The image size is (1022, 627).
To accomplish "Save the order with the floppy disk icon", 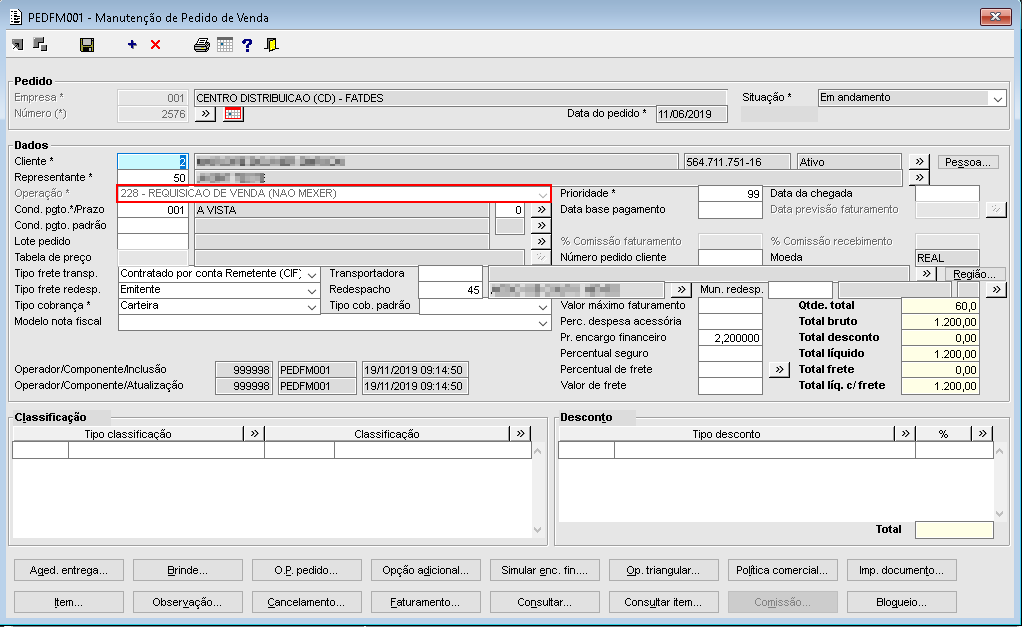I will coord(87,44).
